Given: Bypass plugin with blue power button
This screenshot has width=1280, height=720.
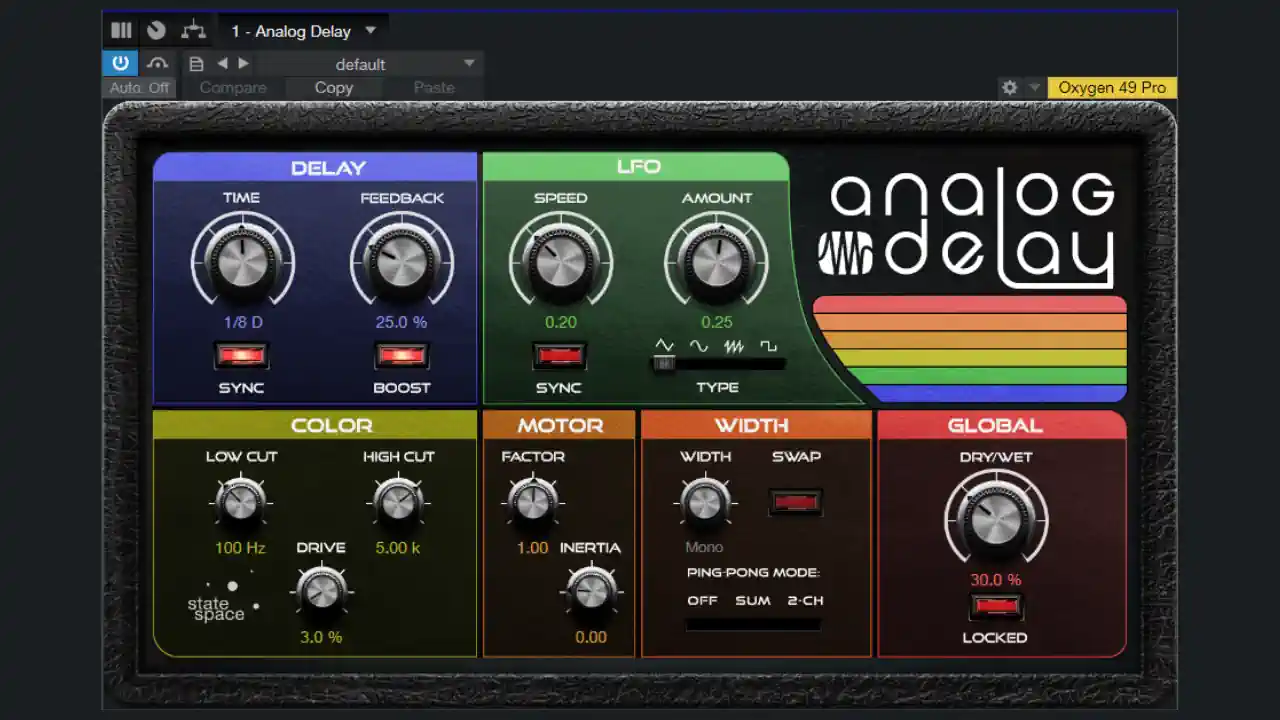Looking at the screenshot, I should coord(120,63).
